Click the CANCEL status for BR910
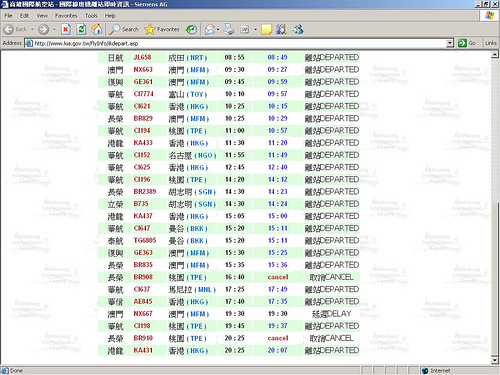Screen dimensions: 500x375 332,338
